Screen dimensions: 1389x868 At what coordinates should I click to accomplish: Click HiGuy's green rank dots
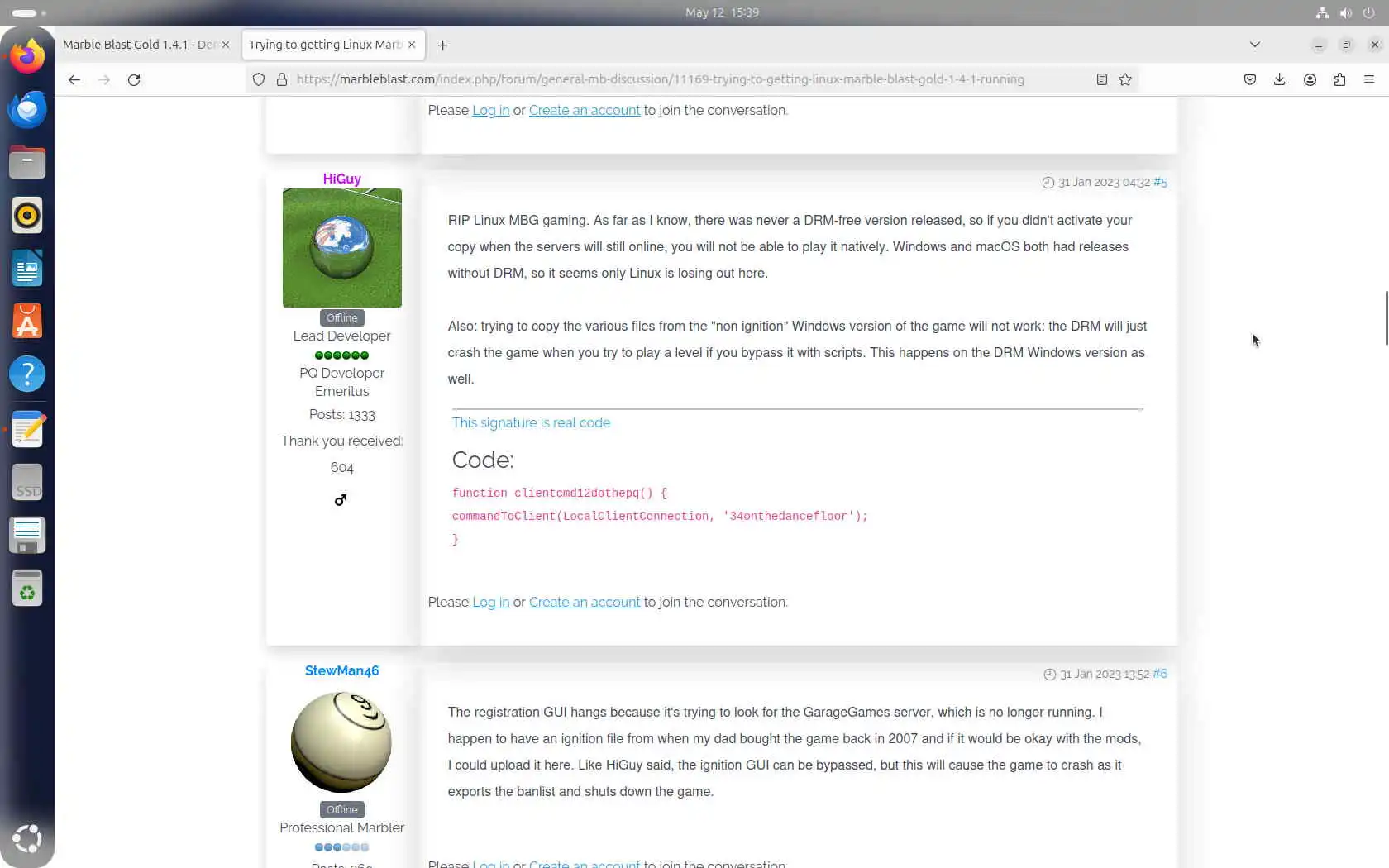(342, 355)
